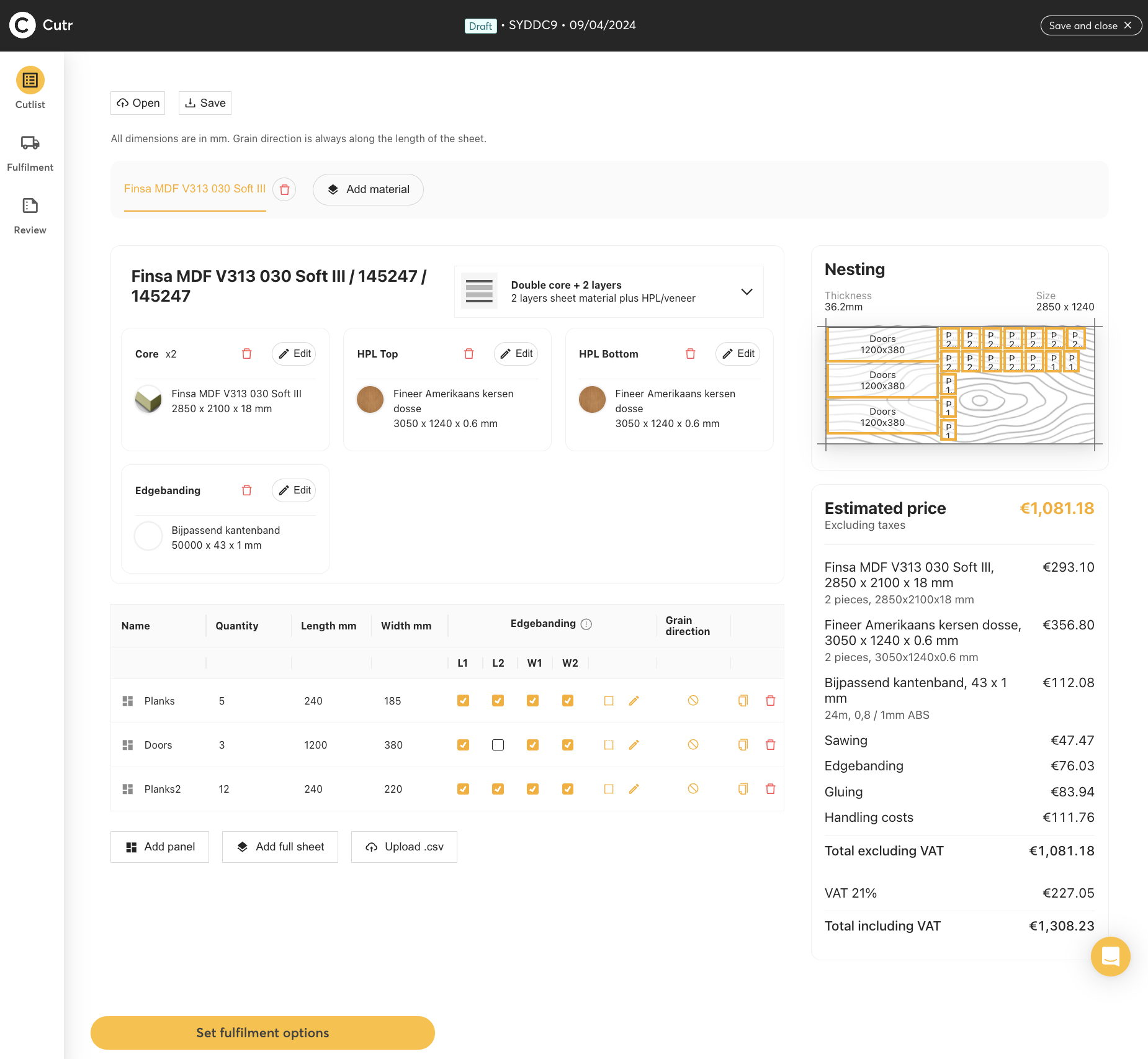Click Set fulfilment options button
This screenshot has width=1148, height=1059.
[x=262, y=1033]
